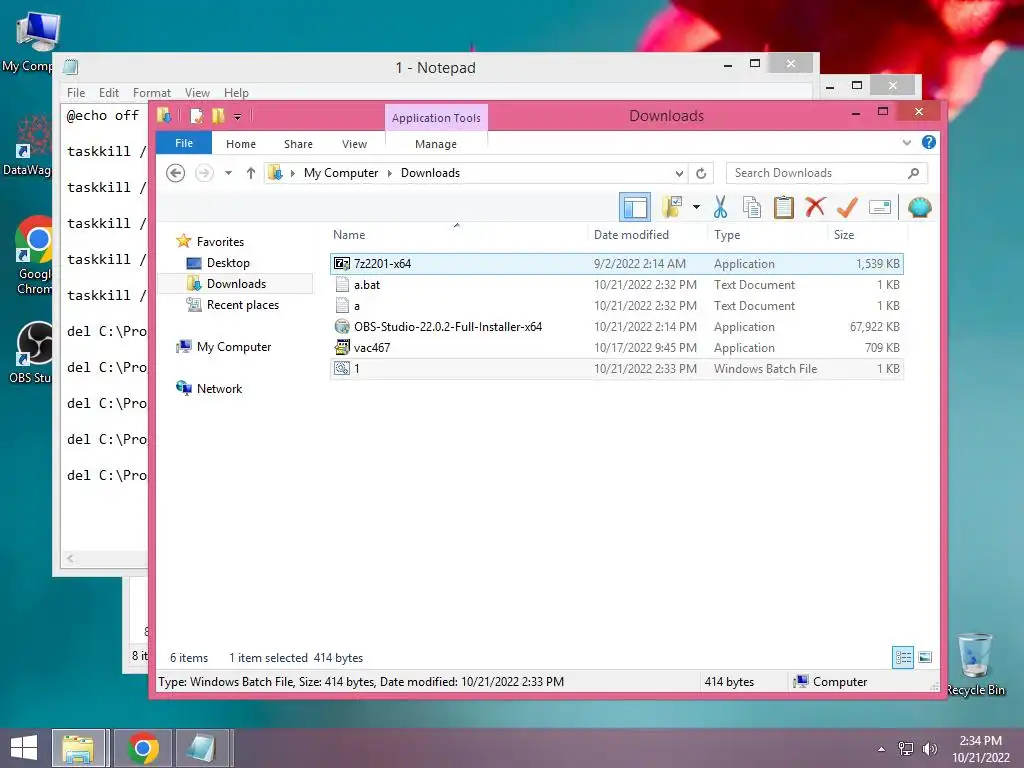Click the Cut scissors icon
Screen dimensions: 1024x768
coord(720,208)
